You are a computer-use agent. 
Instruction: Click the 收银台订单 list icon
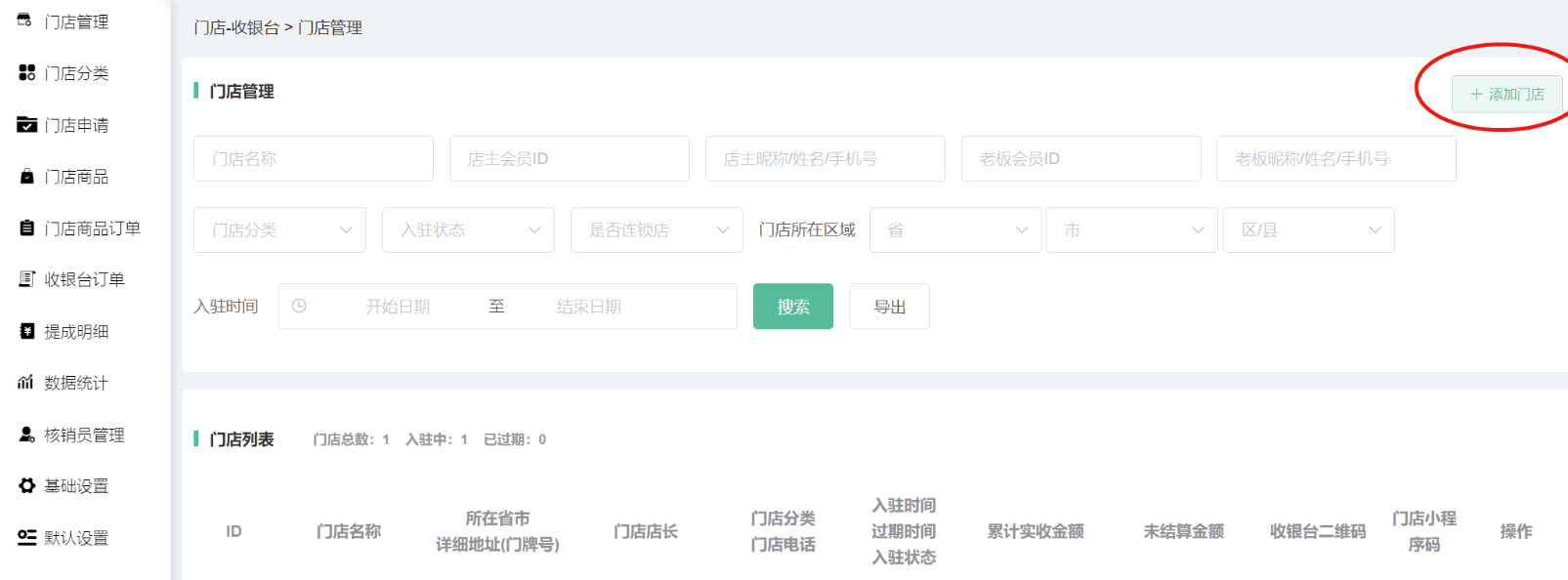[26, 279]
